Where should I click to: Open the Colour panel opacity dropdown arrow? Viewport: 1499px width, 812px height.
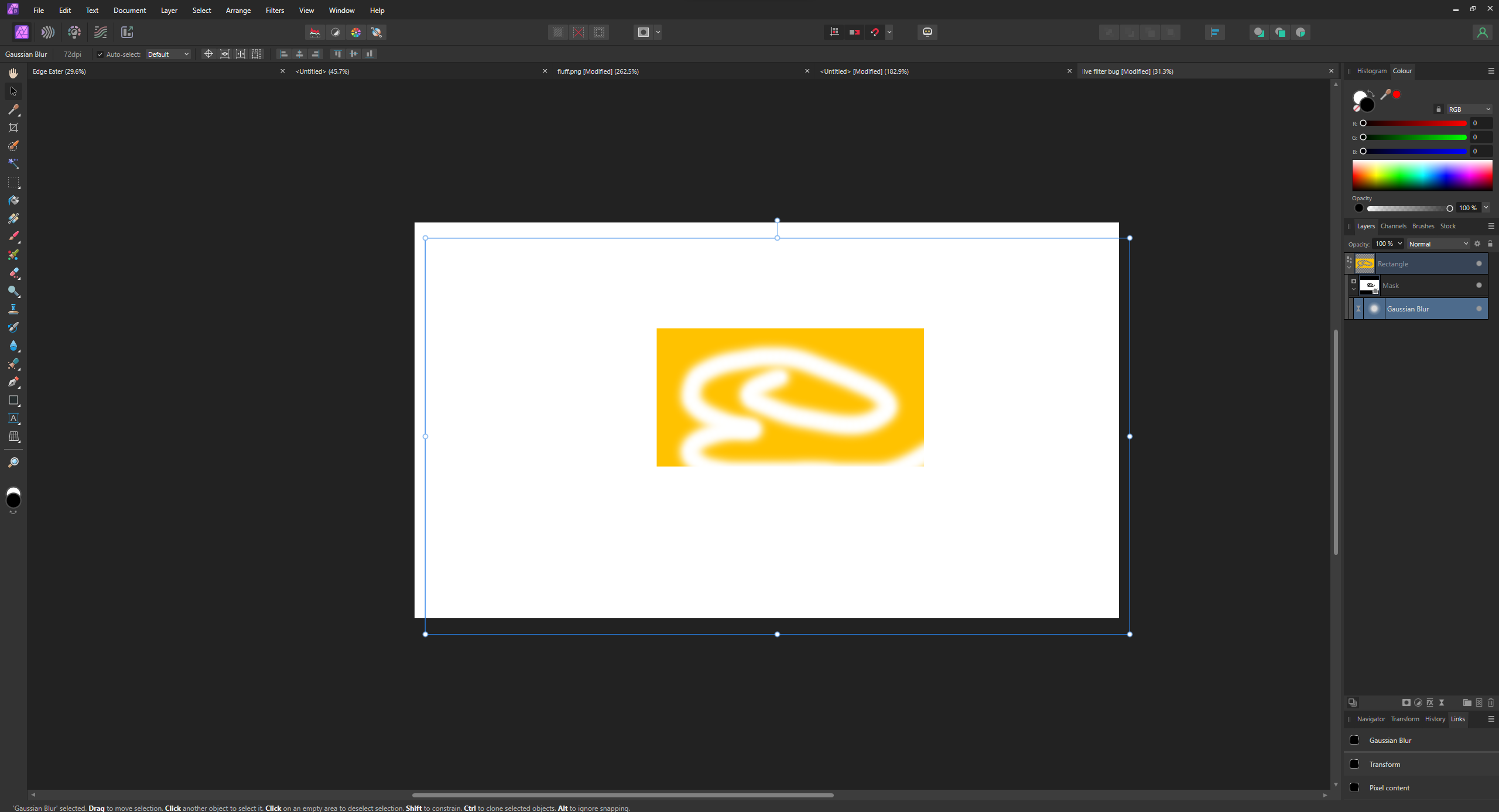1486,208
